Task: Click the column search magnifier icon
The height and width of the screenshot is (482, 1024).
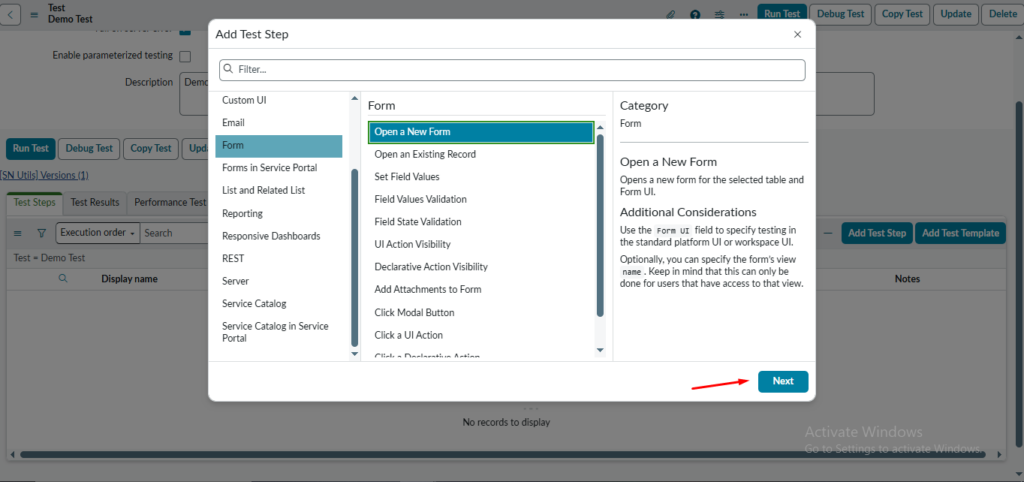Action: 63,279
